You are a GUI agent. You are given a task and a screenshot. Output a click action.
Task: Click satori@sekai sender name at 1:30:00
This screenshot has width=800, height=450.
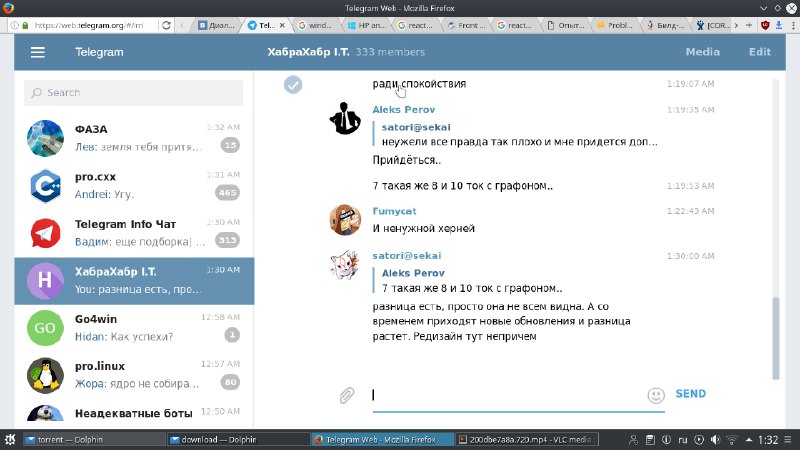point(407,256)
